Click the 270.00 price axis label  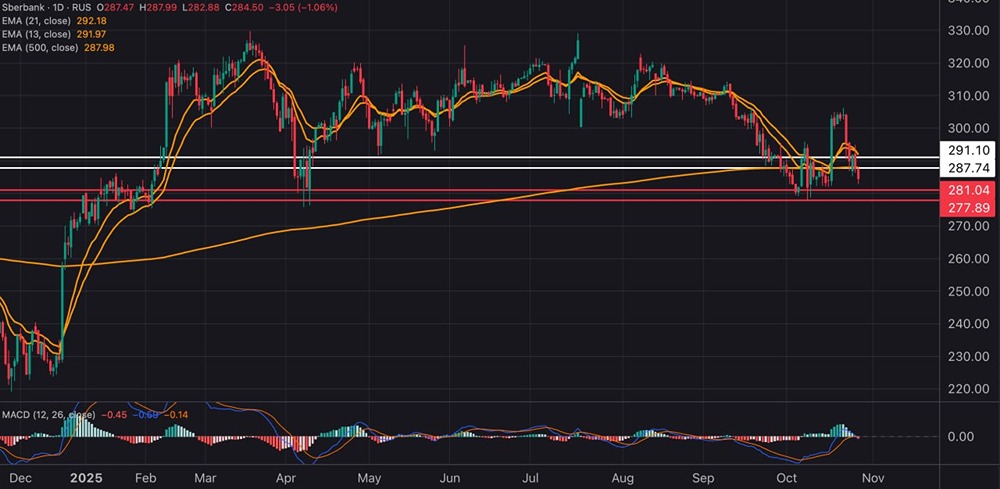[969, 226]
